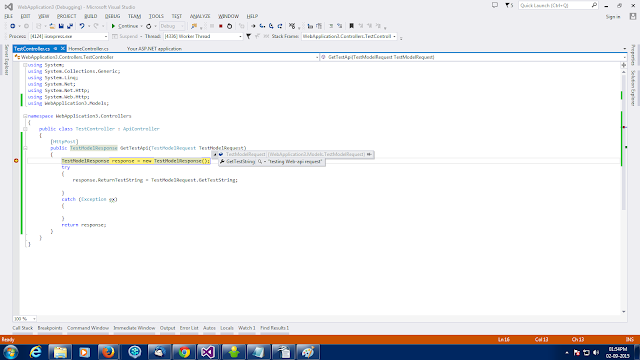Open the FILE menu
640x360 pixels.
[9, 16]
